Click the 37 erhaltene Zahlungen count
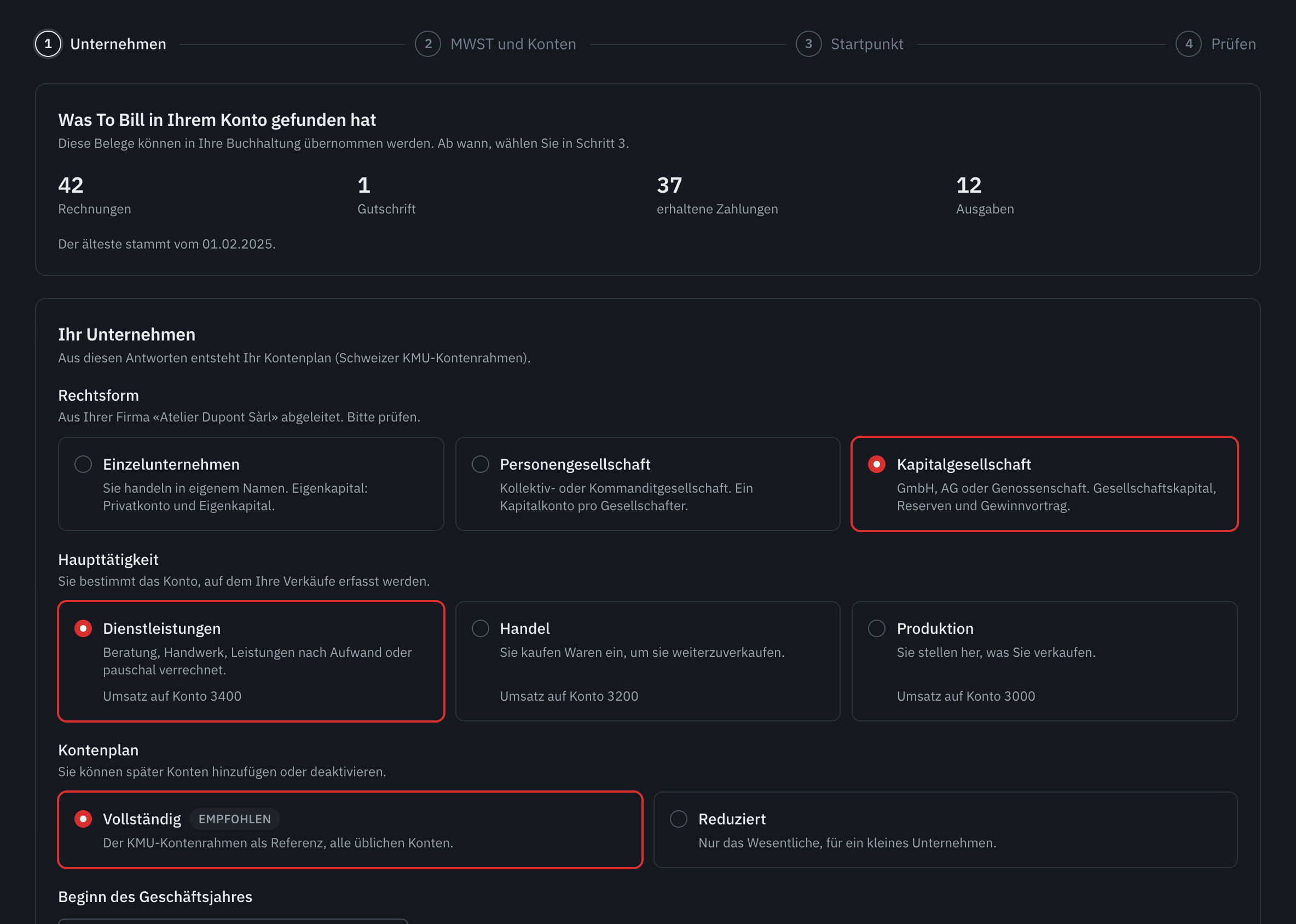Image resolution: width=1296 pixels, height=924 pixels. click(x=717, y=195)
